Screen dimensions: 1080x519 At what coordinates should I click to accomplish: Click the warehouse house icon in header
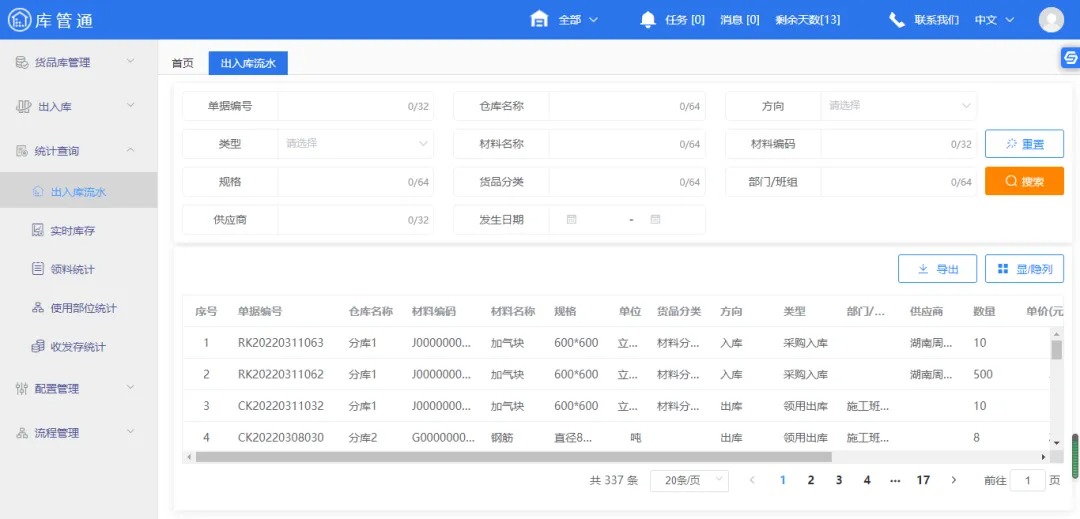[539, 20]
